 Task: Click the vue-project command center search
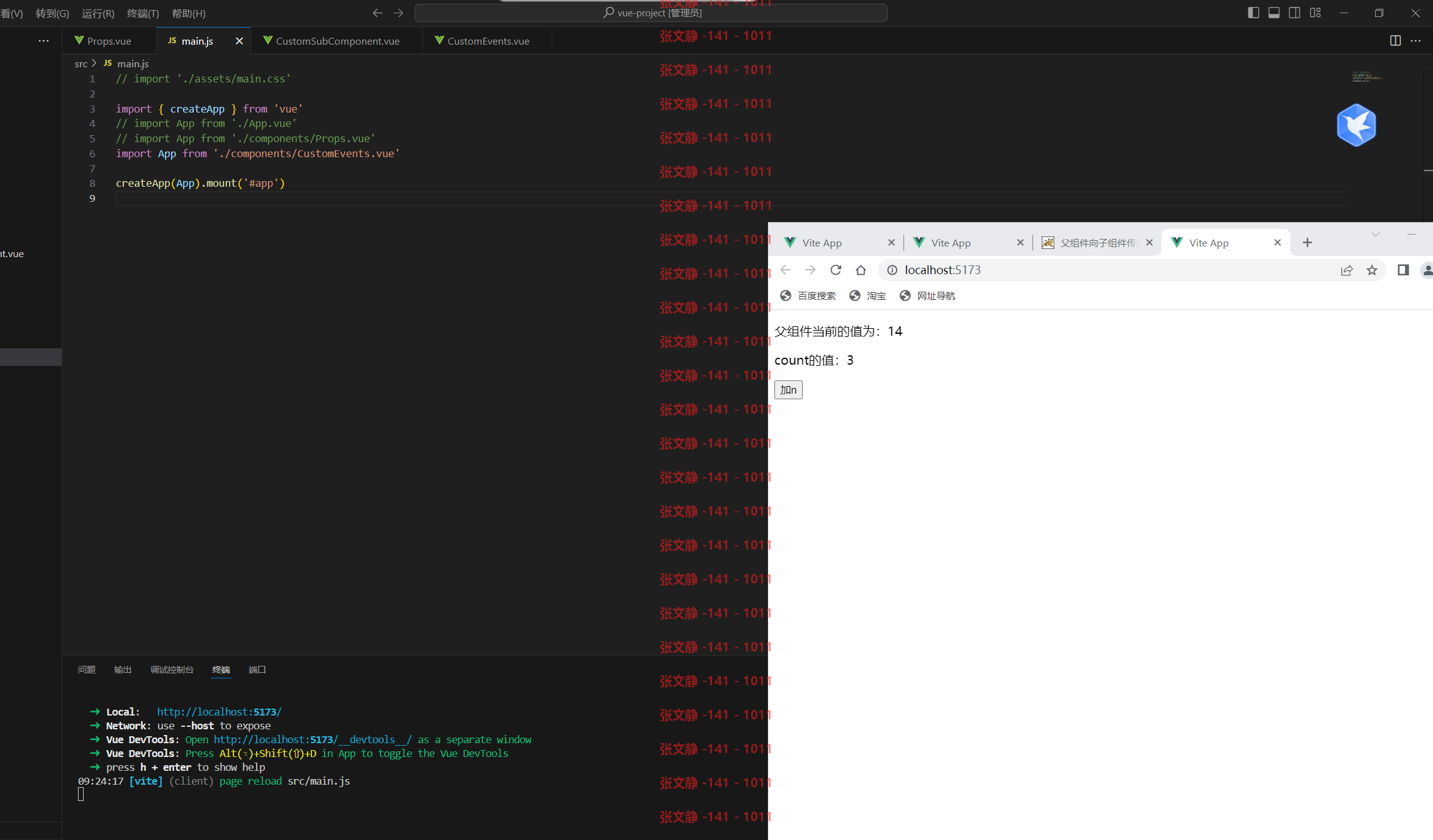click(651, 13)
